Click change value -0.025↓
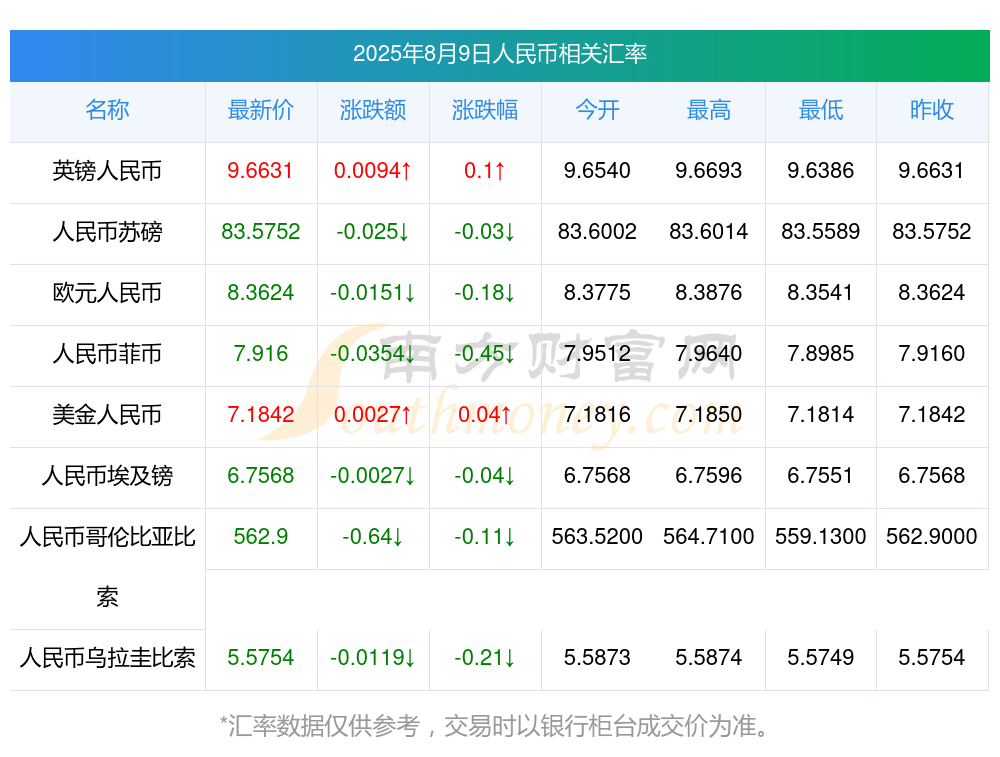Screen dimensions: 1000x757 [x=373, y=232]
